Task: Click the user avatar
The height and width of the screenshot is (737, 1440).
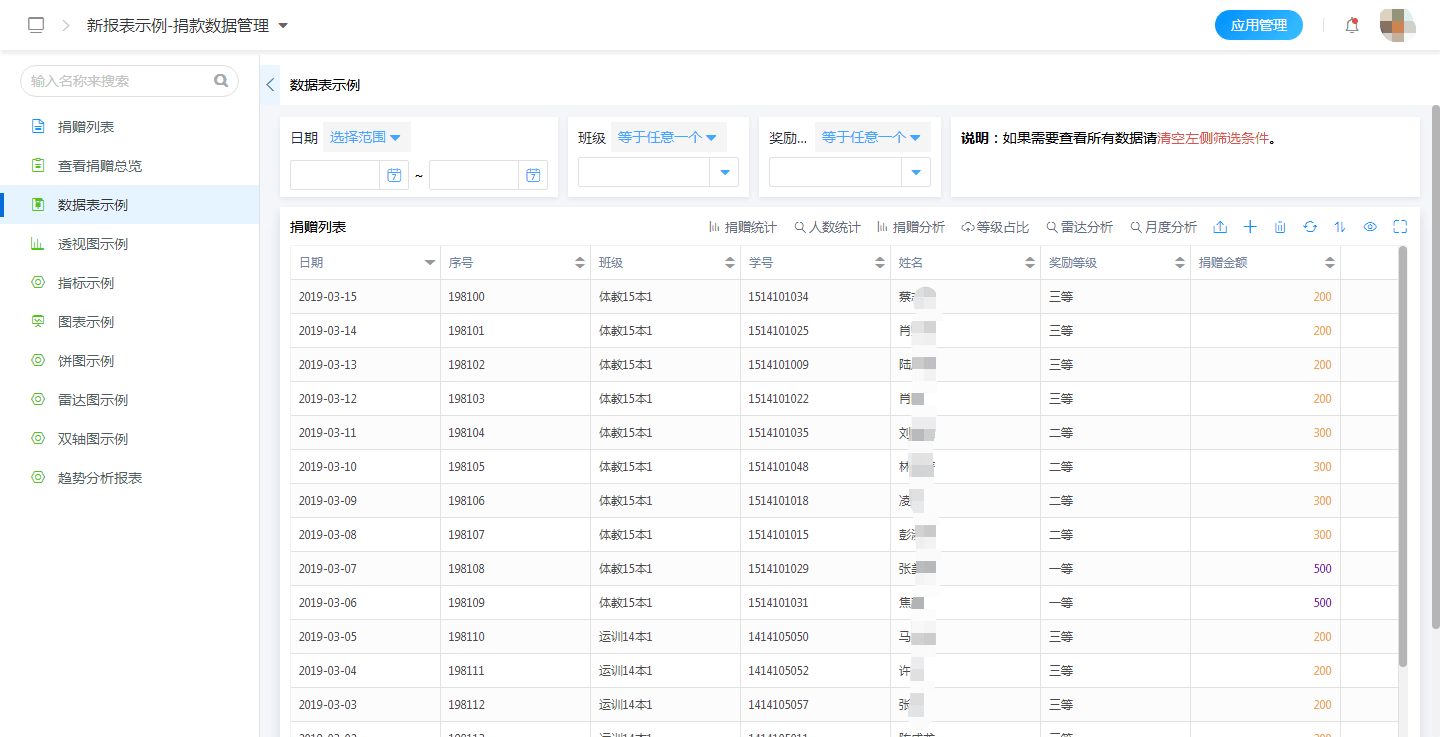Action: point(1397,25)
